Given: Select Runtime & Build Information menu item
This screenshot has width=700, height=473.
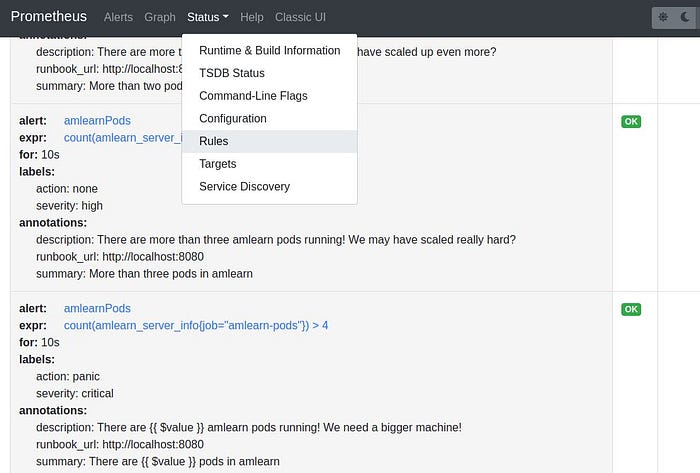Looking at the screenshot, I should coord(270,50).
